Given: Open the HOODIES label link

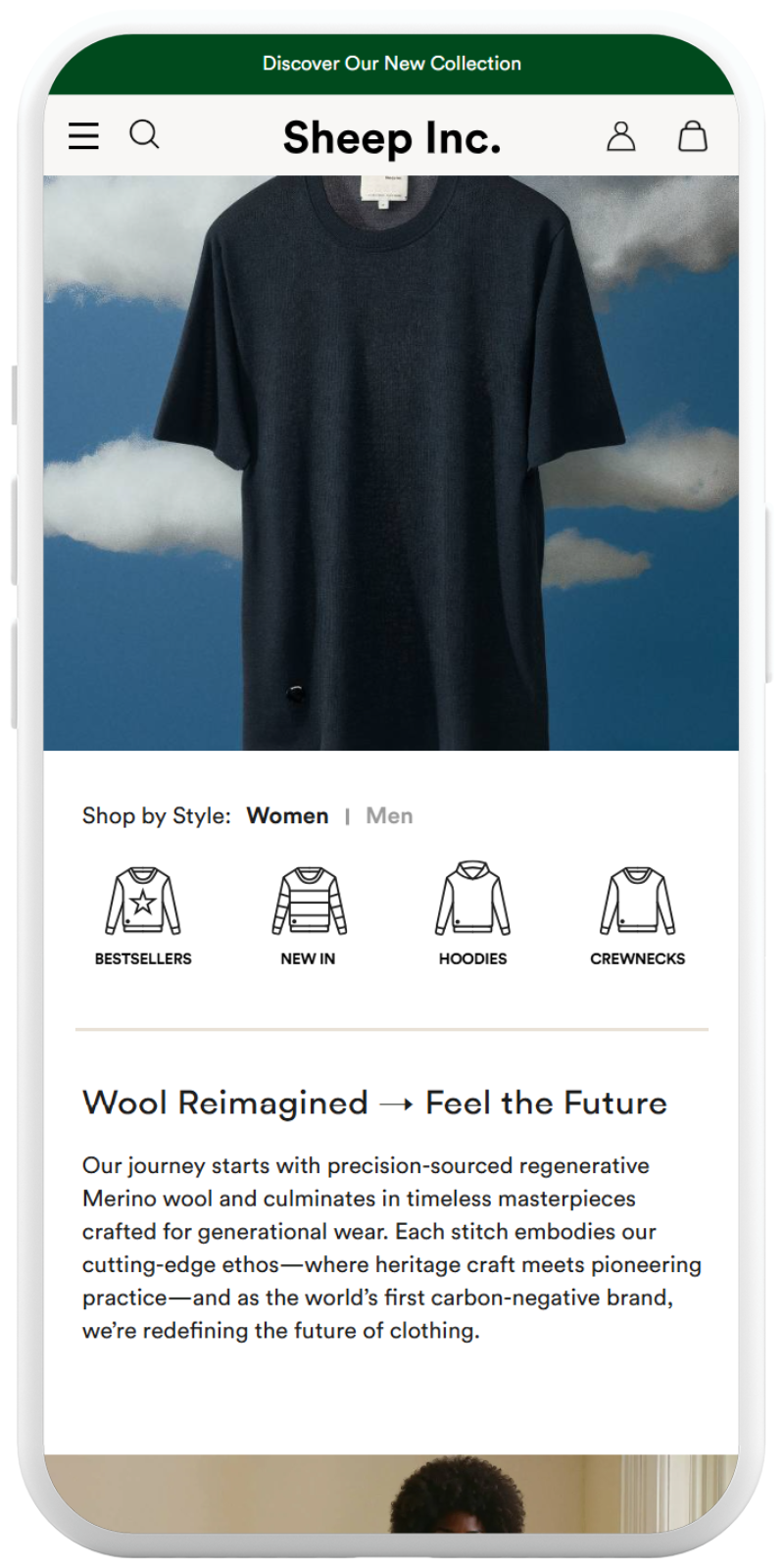Looking at the screenshot, I should (x=473, y=958).
